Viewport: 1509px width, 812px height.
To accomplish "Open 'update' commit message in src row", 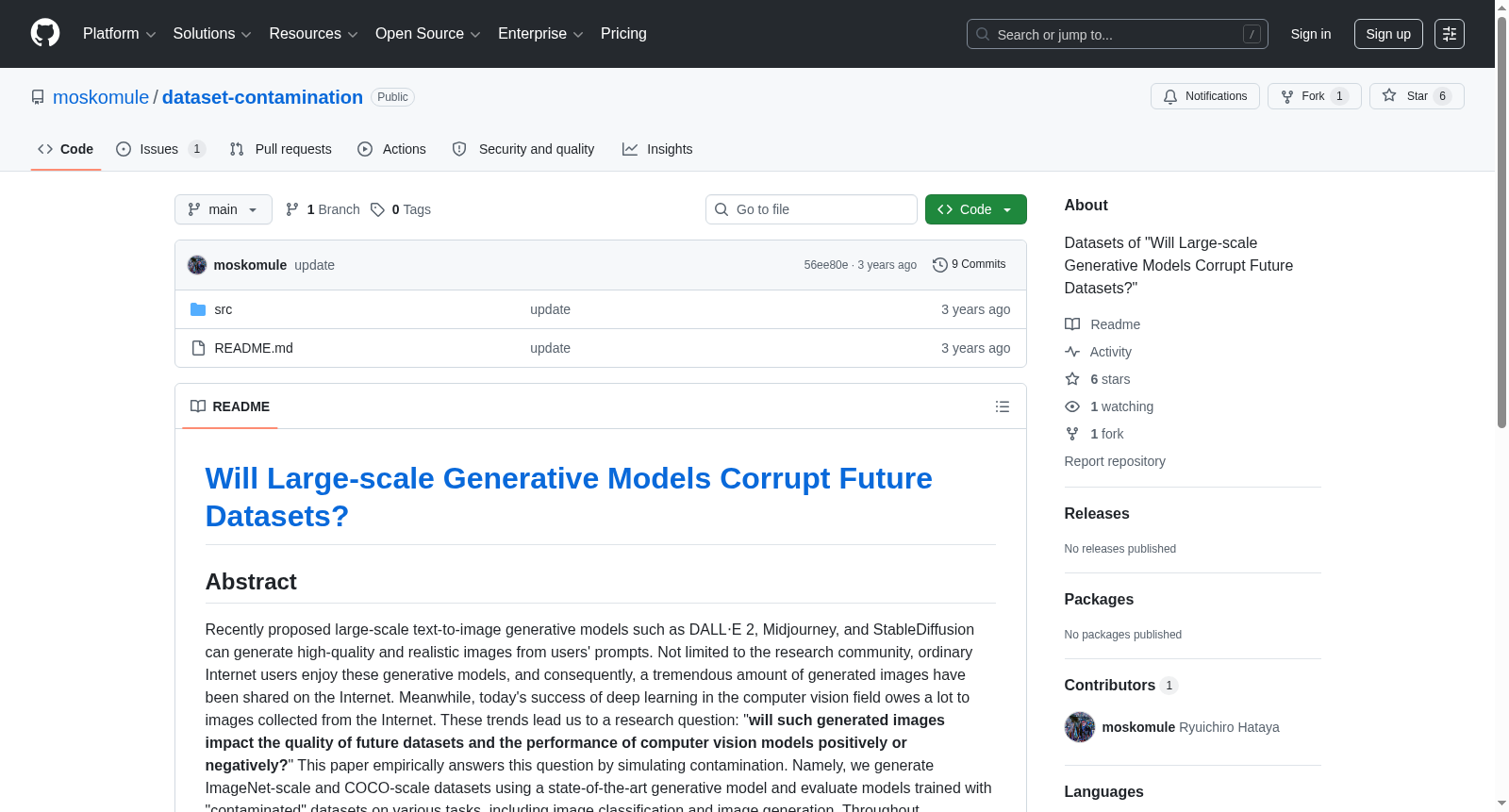I will (550, 309).
